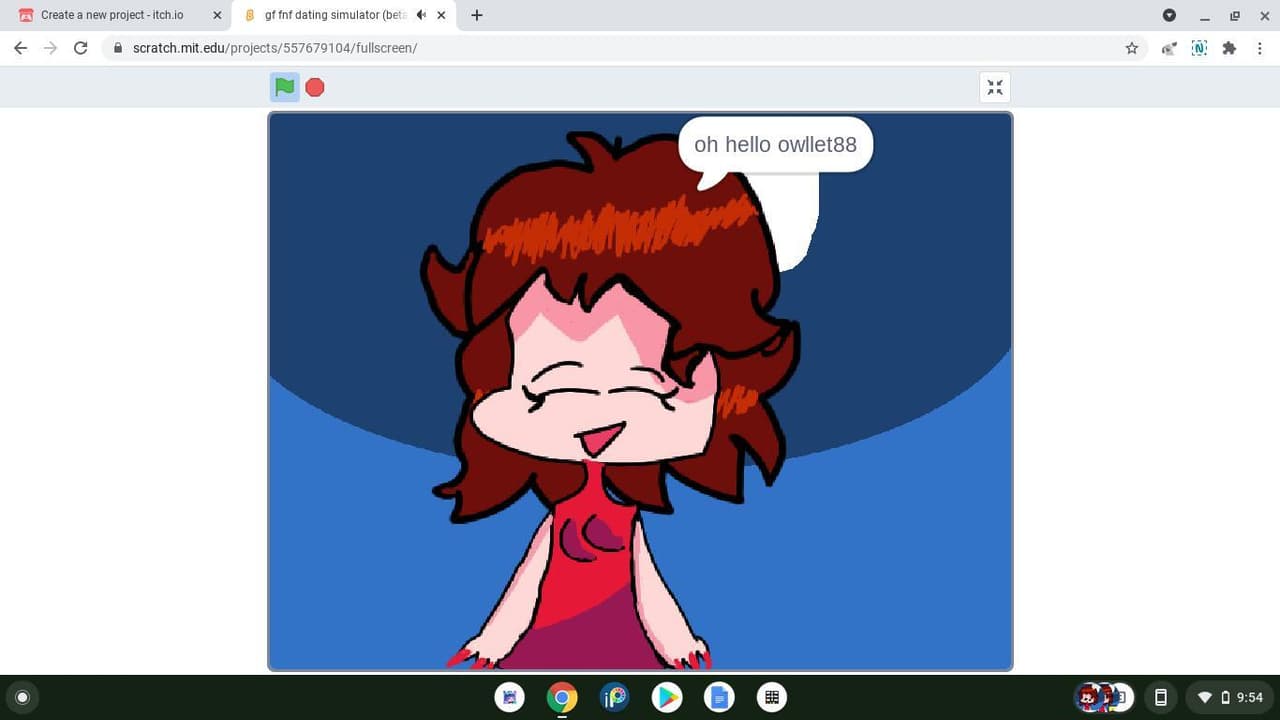1280x720 pixels.
Task: Open the status tray showing 9:54
Action: click(1230, 697)
